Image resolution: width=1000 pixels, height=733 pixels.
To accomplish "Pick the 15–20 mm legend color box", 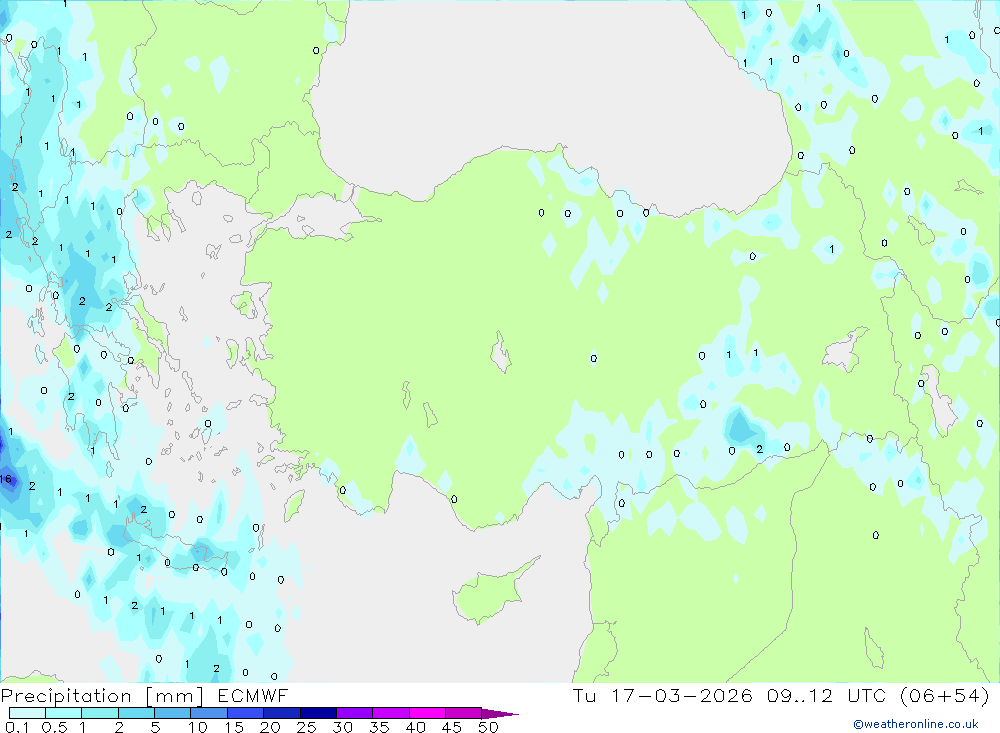I will pyautogui.click(x=246, y=713).
